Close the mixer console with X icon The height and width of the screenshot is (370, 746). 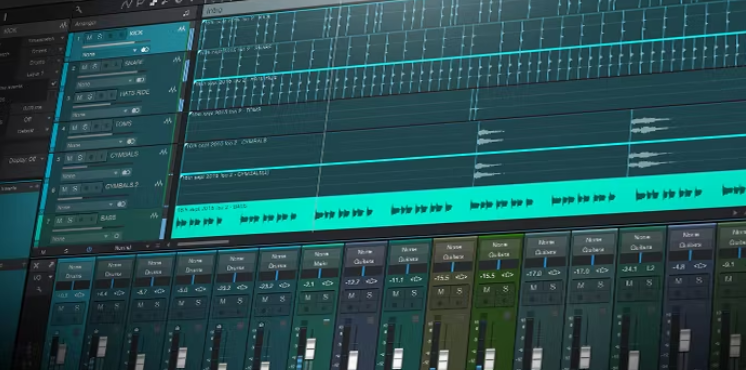tap(36, 264)
